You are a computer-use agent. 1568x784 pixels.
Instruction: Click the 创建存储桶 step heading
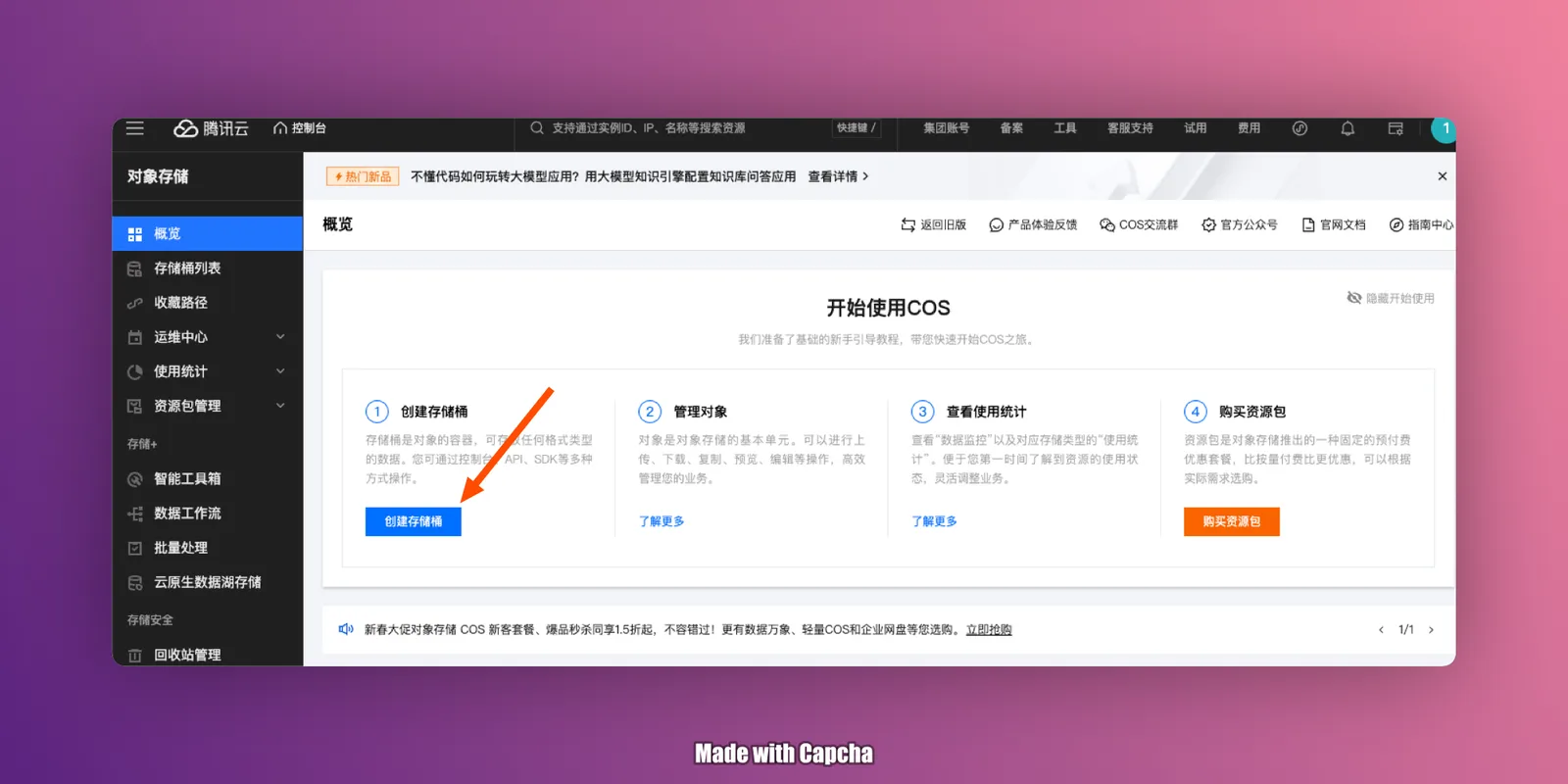434,412
